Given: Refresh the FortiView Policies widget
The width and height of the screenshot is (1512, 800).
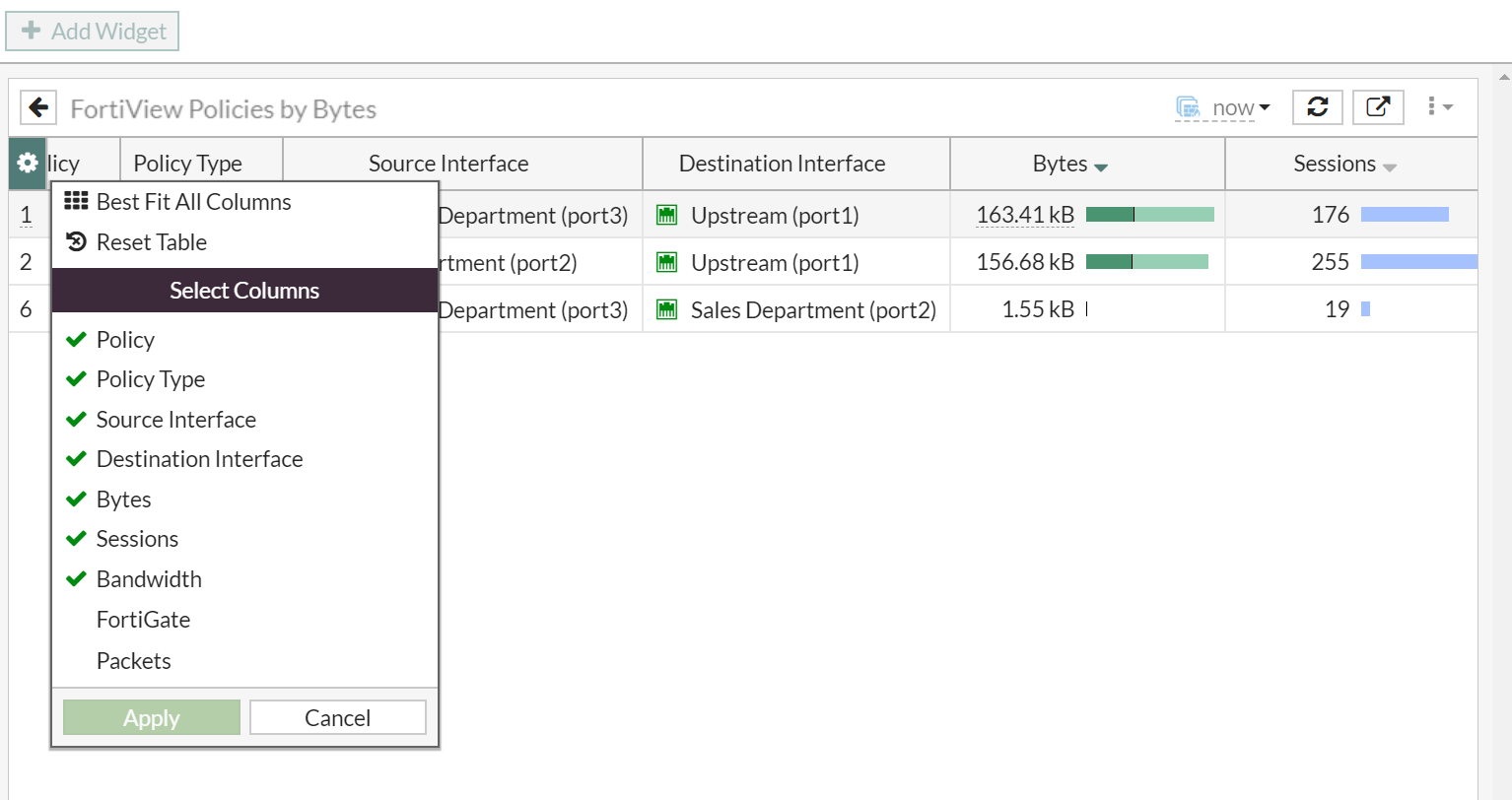Looking at the screenshot, I should tap(1318, 107).
